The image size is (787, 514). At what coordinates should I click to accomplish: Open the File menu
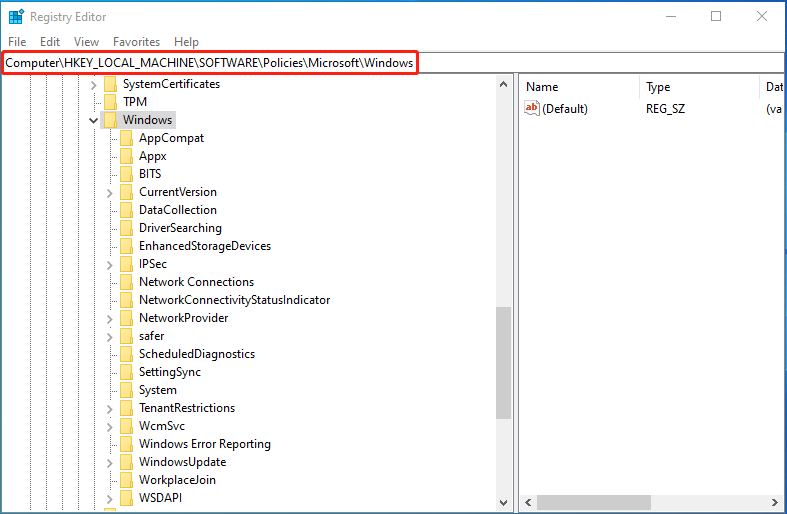(17, 42)
